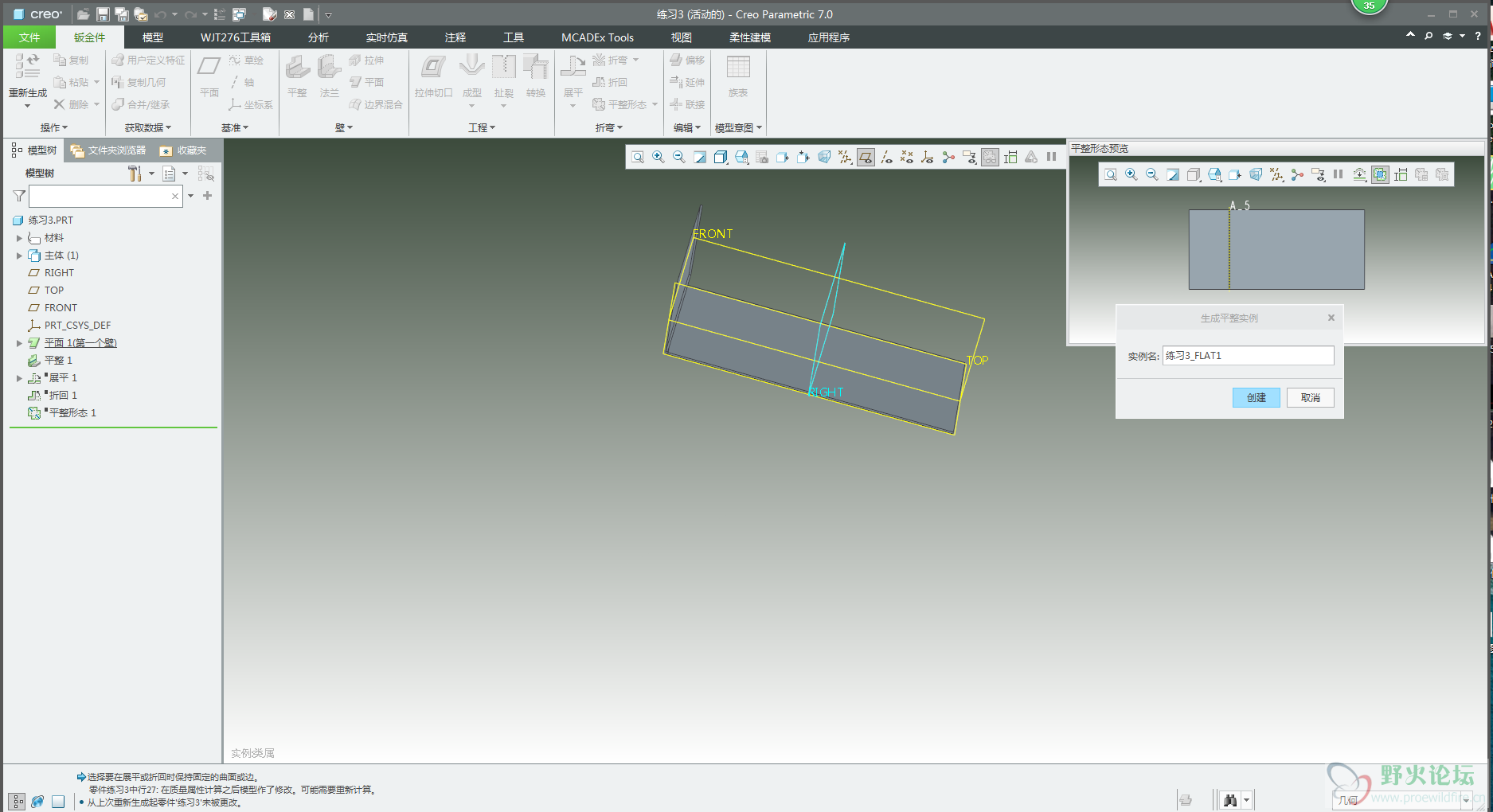Toggle plane display in the main view toolbar
This screenshot has height=812, width=1493.
tap(866, 158)
